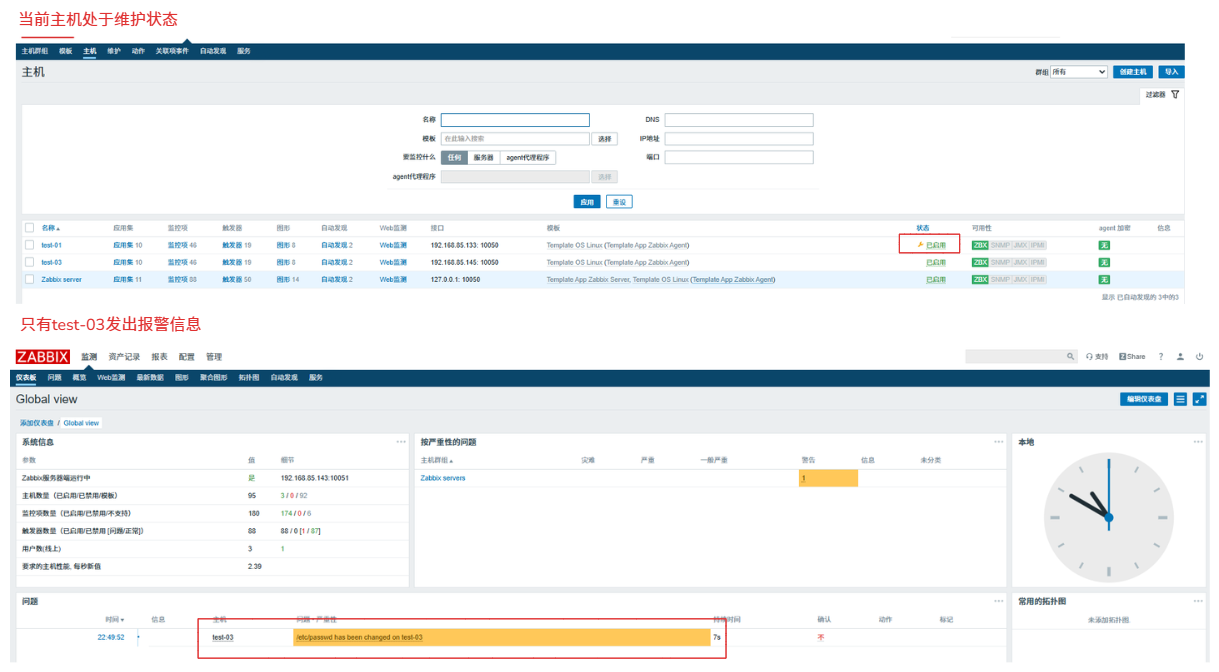Screen dimensions: 1219x672
Task: Open the dashboard list menu icon
Action: (1180, 399)
